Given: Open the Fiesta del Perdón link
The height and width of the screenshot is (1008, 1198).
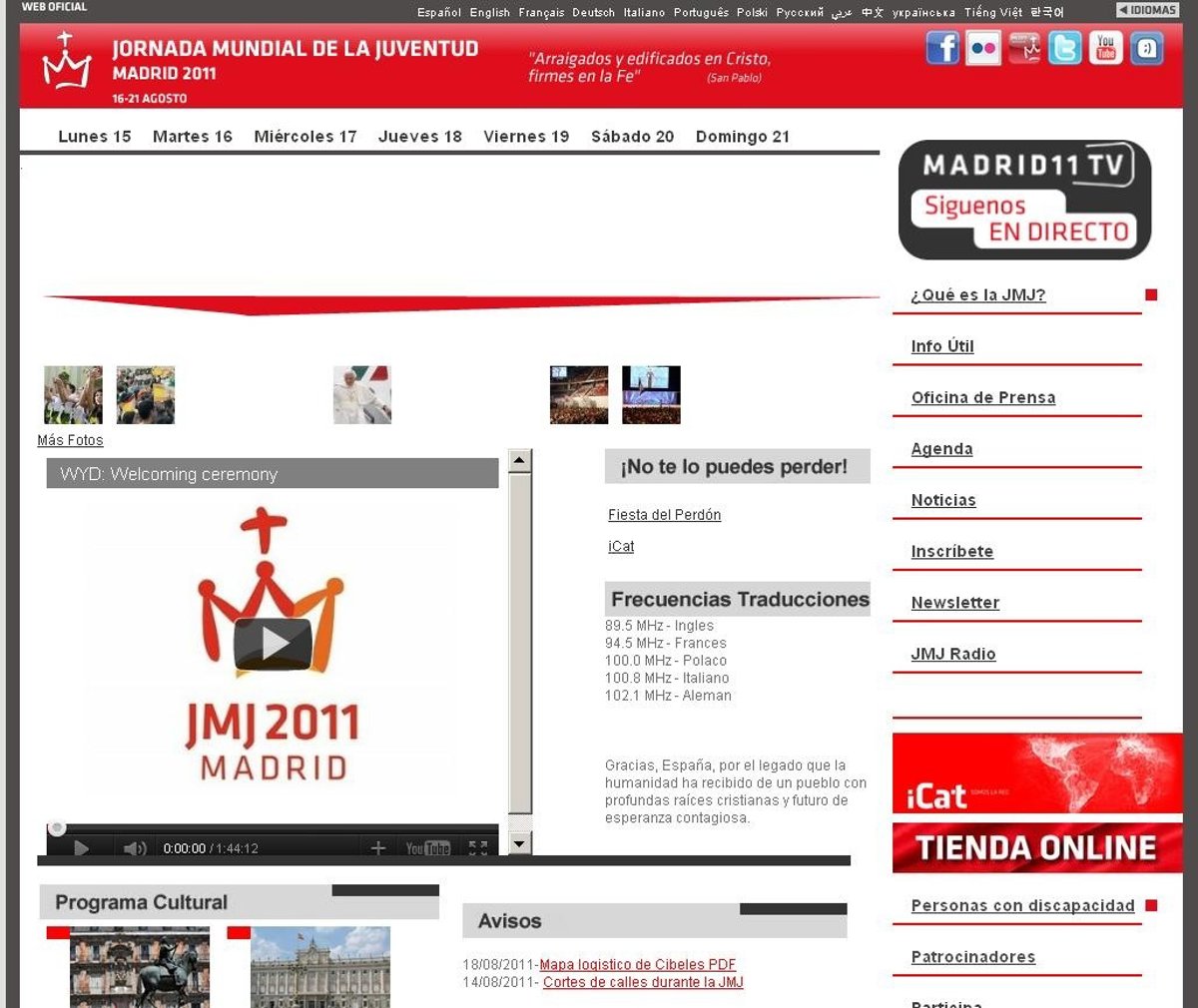Looking at the screenshot, I should click(664, 515).
